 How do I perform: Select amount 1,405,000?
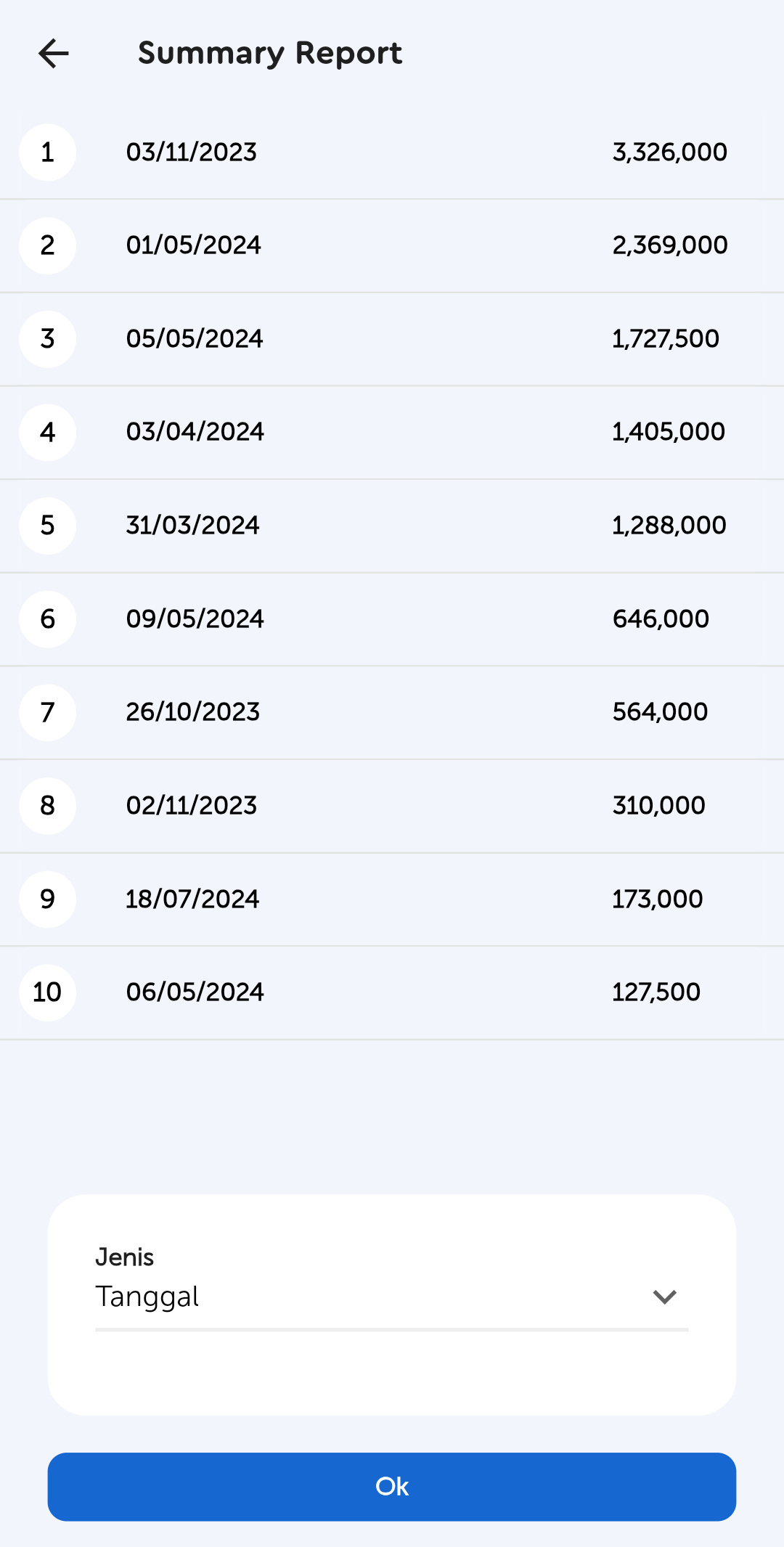click(x=669, y=432)
